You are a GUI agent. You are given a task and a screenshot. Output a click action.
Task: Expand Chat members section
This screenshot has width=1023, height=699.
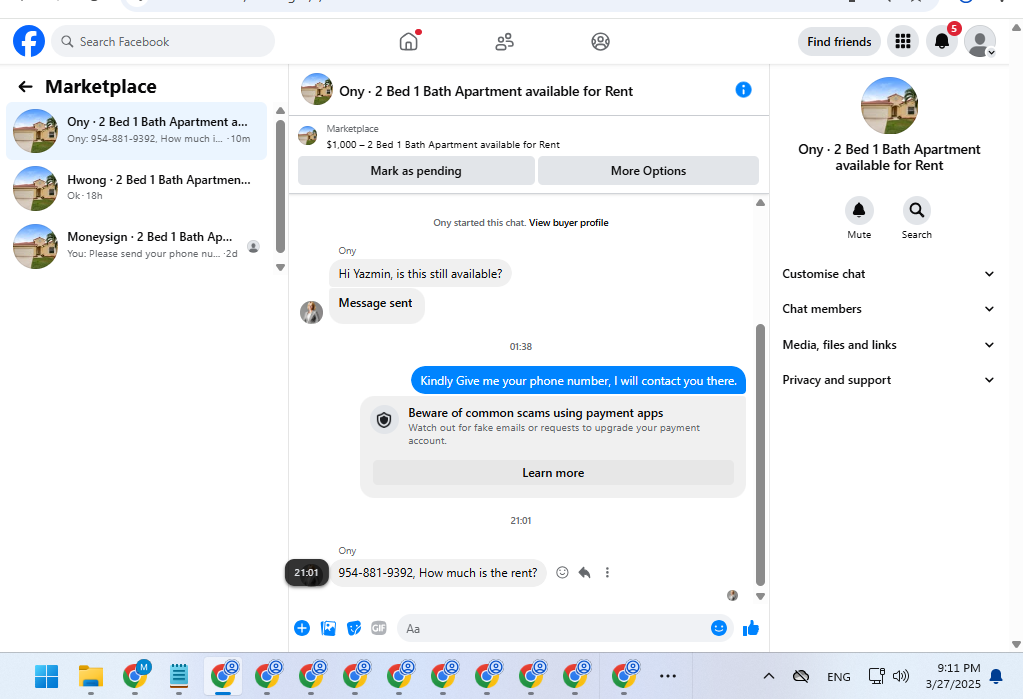pos(889,309)
